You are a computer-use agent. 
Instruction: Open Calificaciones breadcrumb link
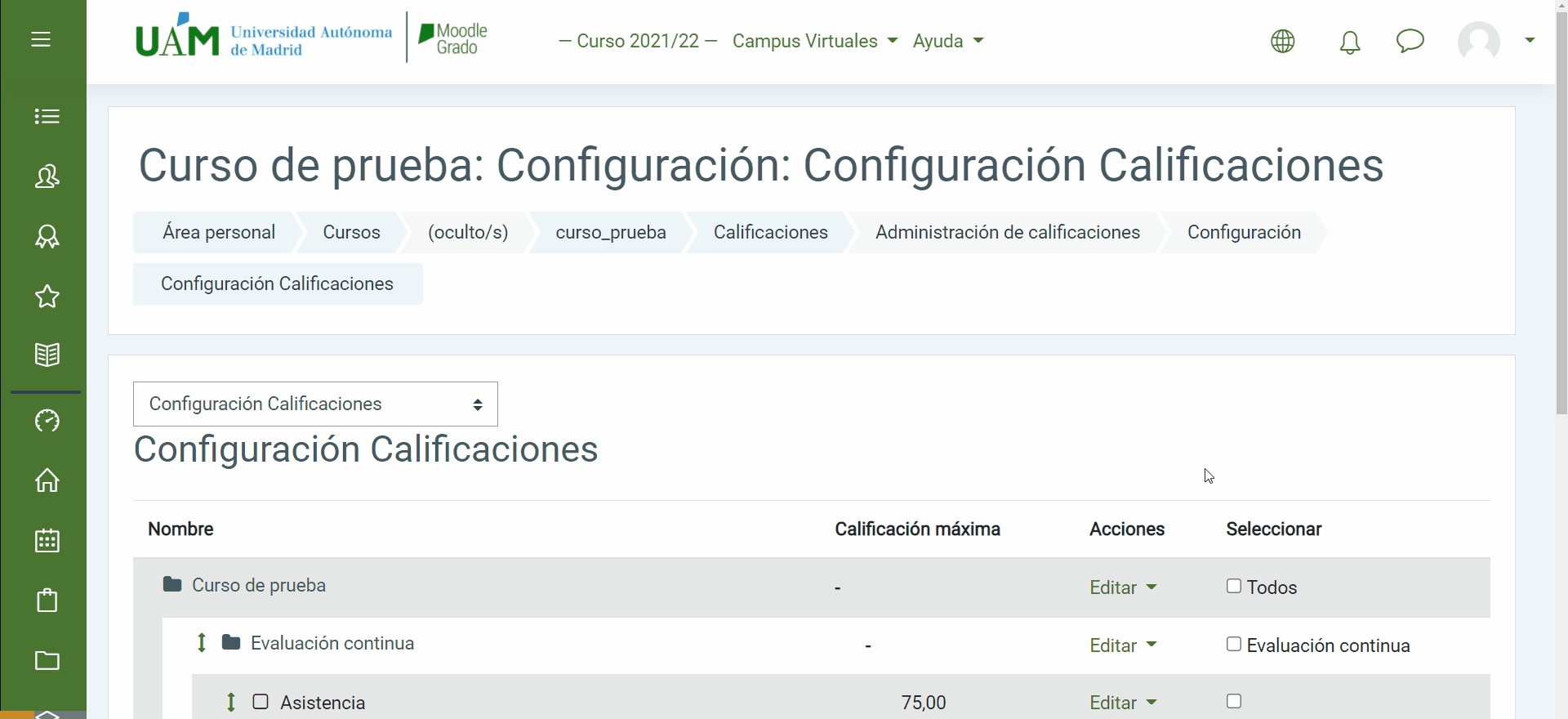(770, 232)
